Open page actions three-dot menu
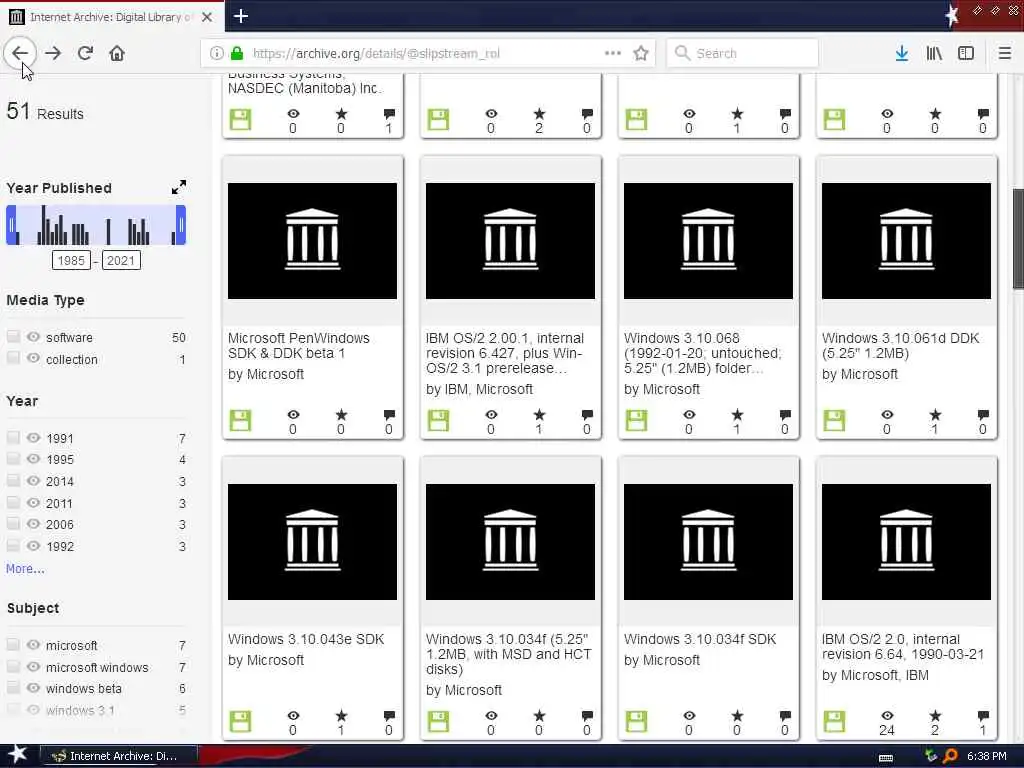The width and height of the screenshot is (1024, 768). click(613, 53)
